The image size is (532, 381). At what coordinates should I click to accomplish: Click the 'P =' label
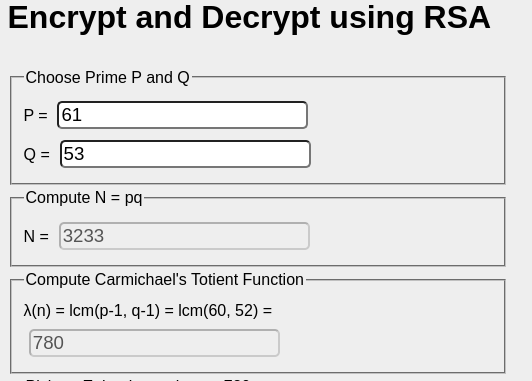click(36, 115)
